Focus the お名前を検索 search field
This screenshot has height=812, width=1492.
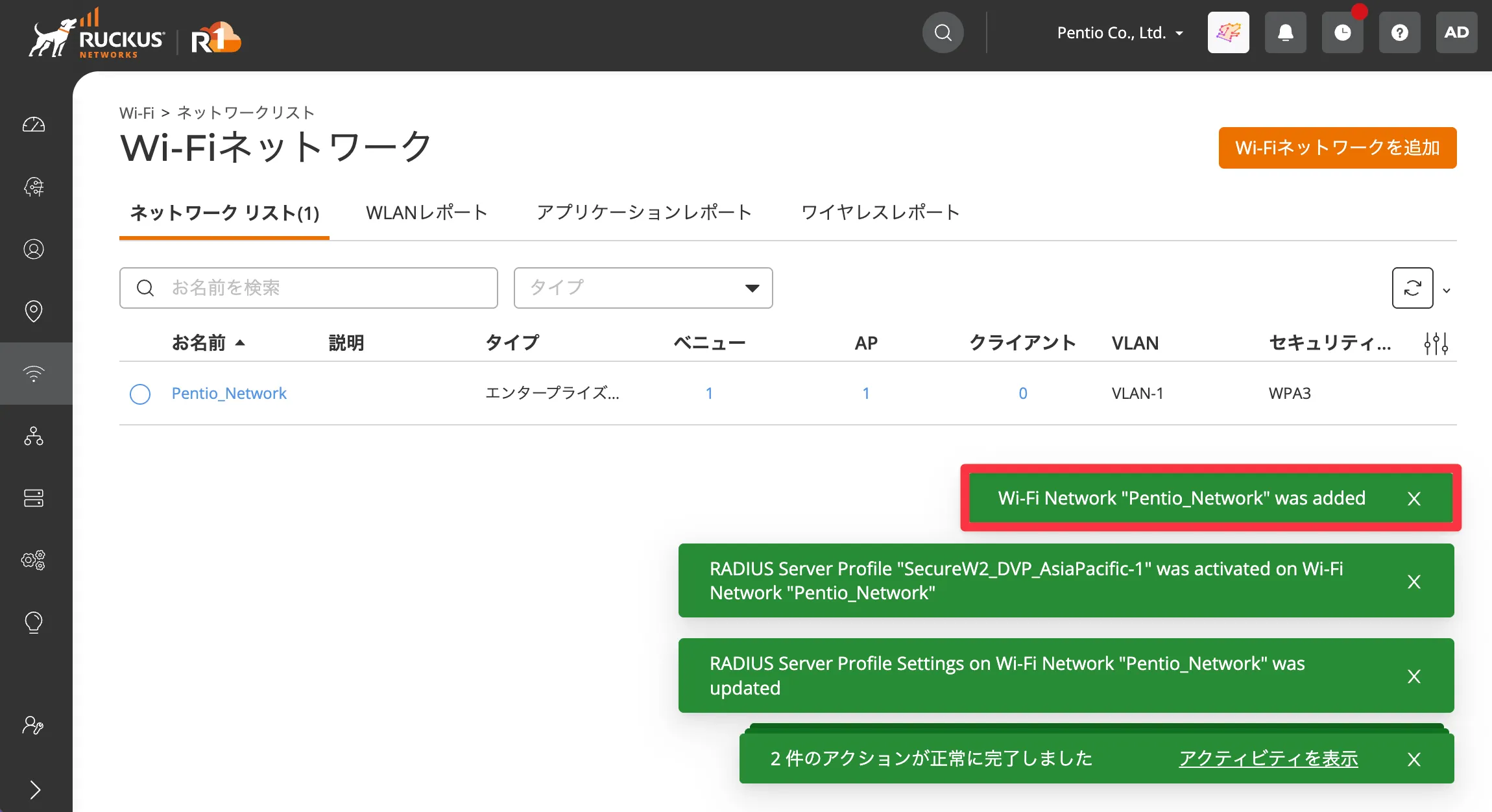[x=309, y=288]
